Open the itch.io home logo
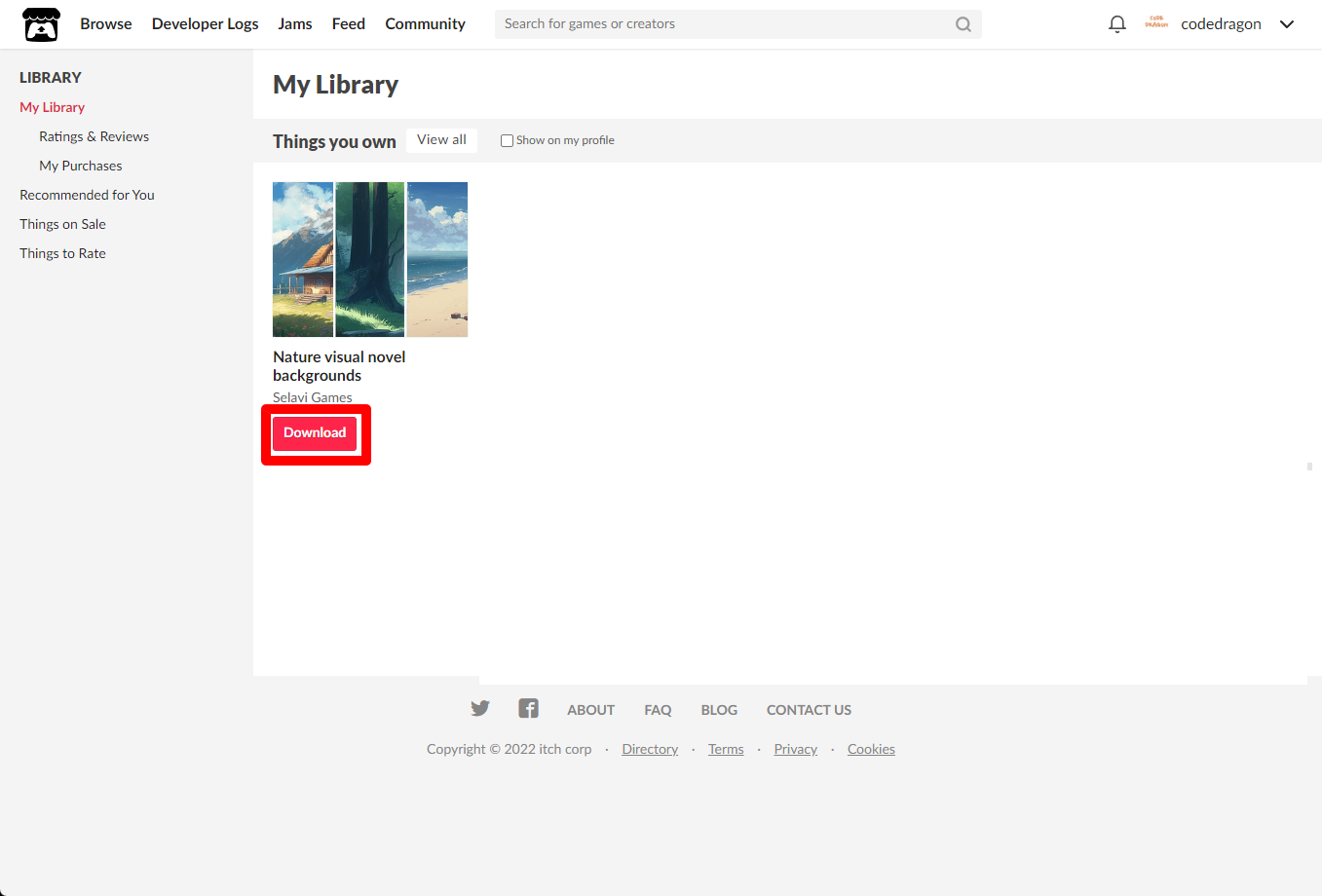Viewport: 1322px width, 896px height. point(41,24)
